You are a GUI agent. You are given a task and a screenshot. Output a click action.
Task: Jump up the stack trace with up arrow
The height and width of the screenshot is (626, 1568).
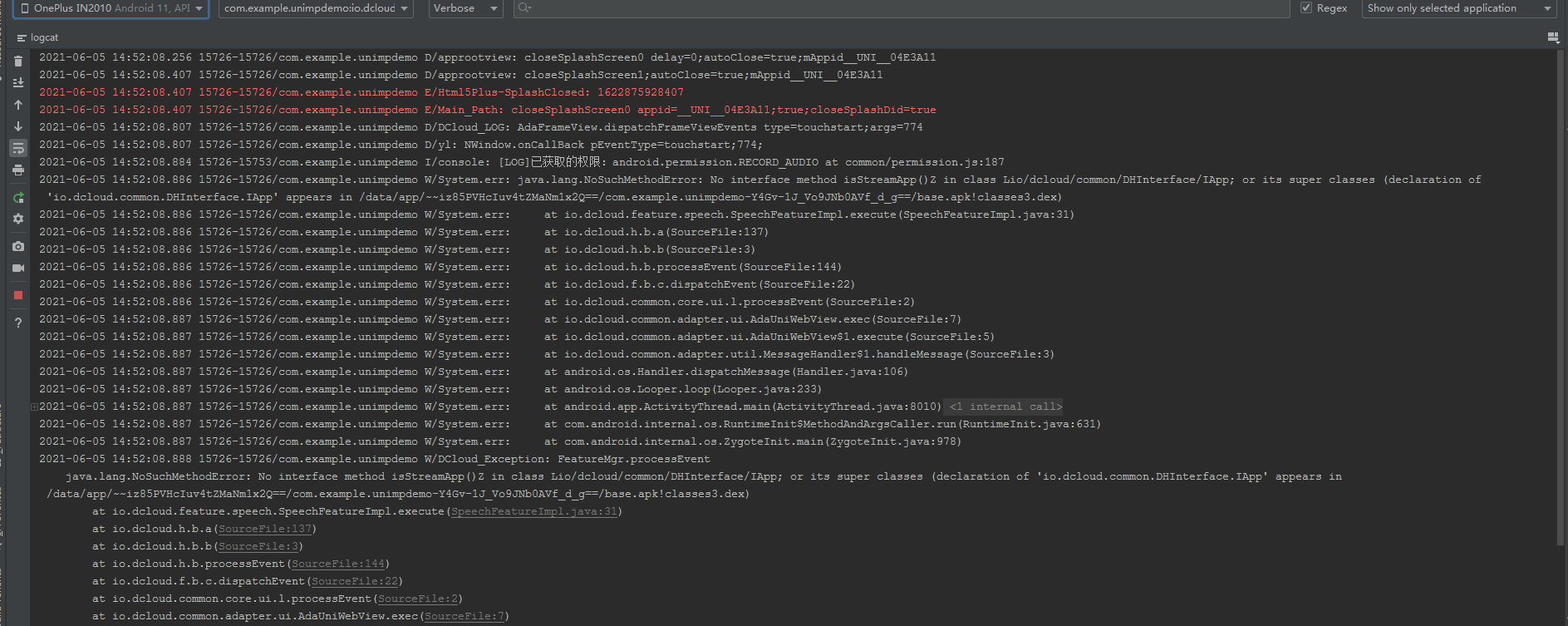click(18, 105)
